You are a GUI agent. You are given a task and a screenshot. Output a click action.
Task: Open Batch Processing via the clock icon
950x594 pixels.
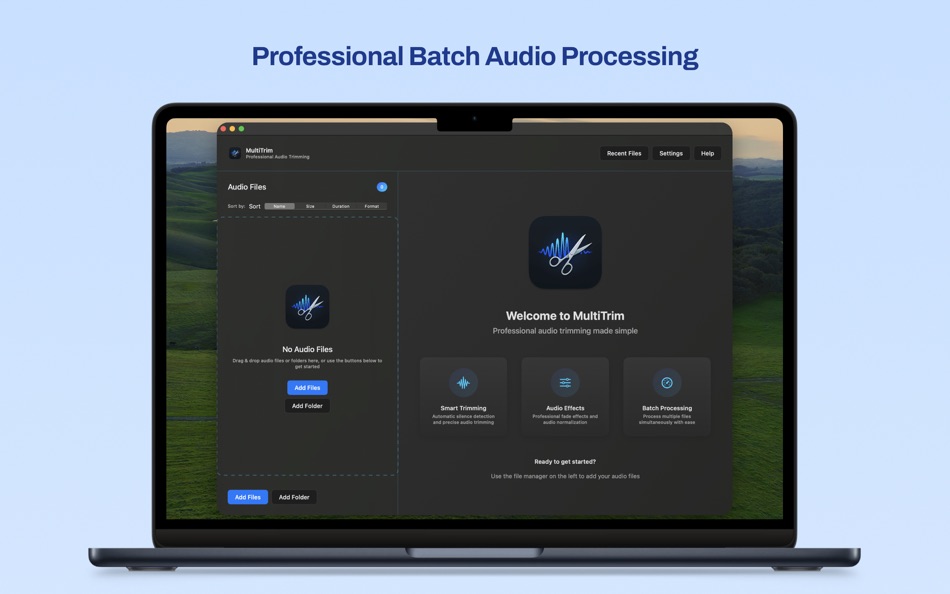(x=667, y=381)
